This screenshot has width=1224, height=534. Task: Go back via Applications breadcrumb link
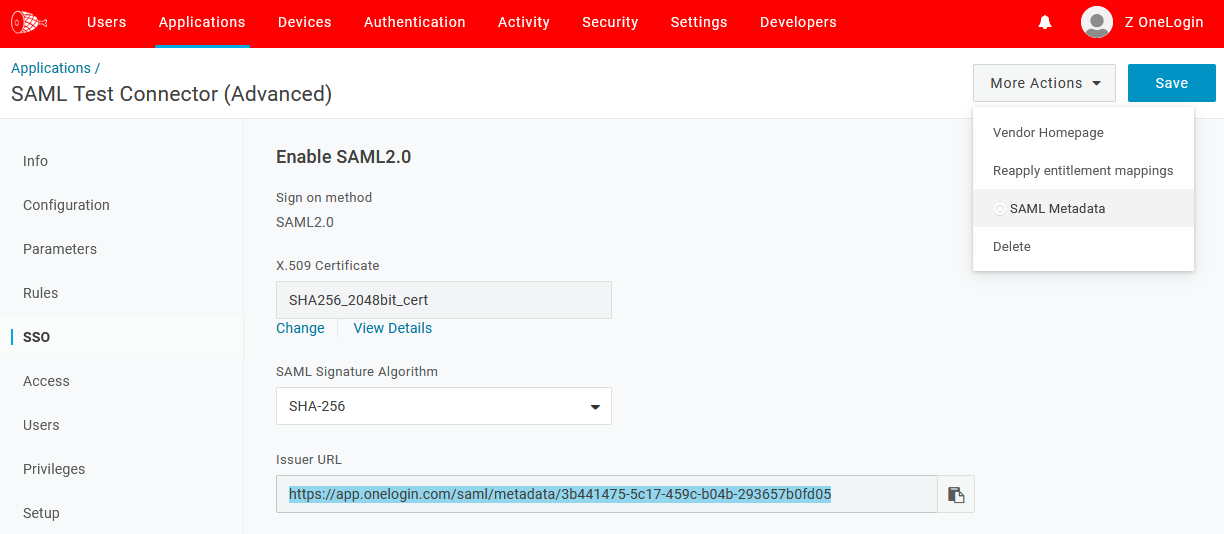click(50, 68)
